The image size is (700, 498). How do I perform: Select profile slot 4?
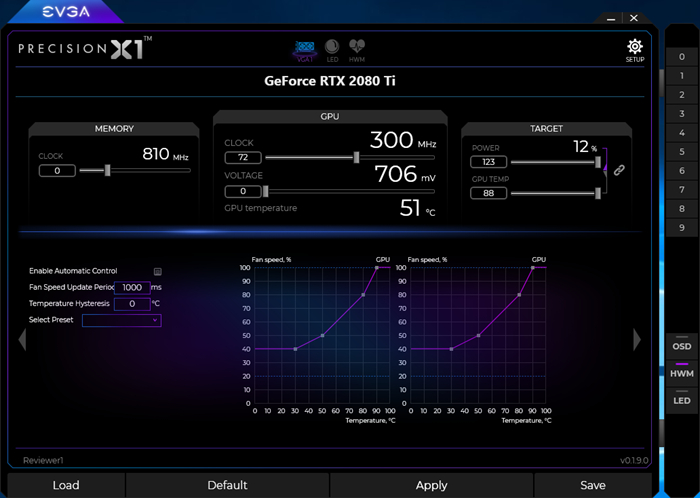coord(682,133)
